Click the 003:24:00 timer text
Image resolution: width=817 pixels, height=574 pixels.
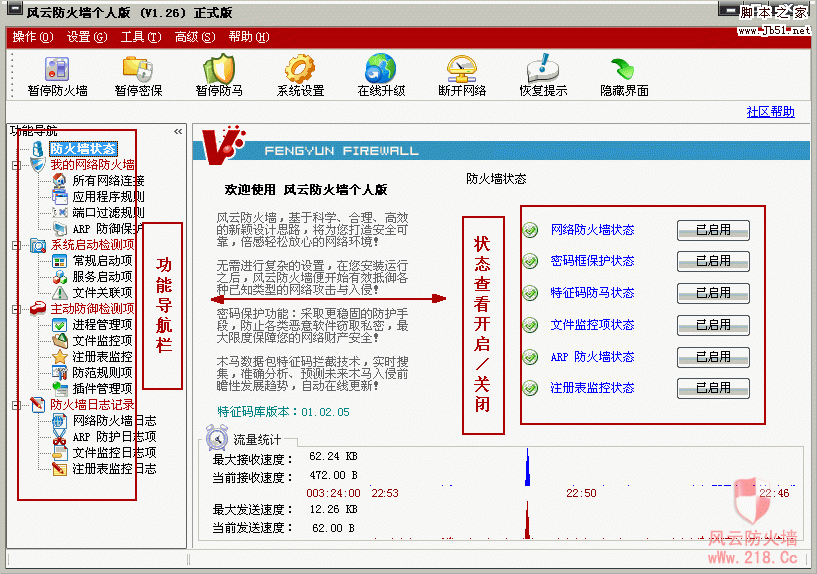tap(333, 493)
